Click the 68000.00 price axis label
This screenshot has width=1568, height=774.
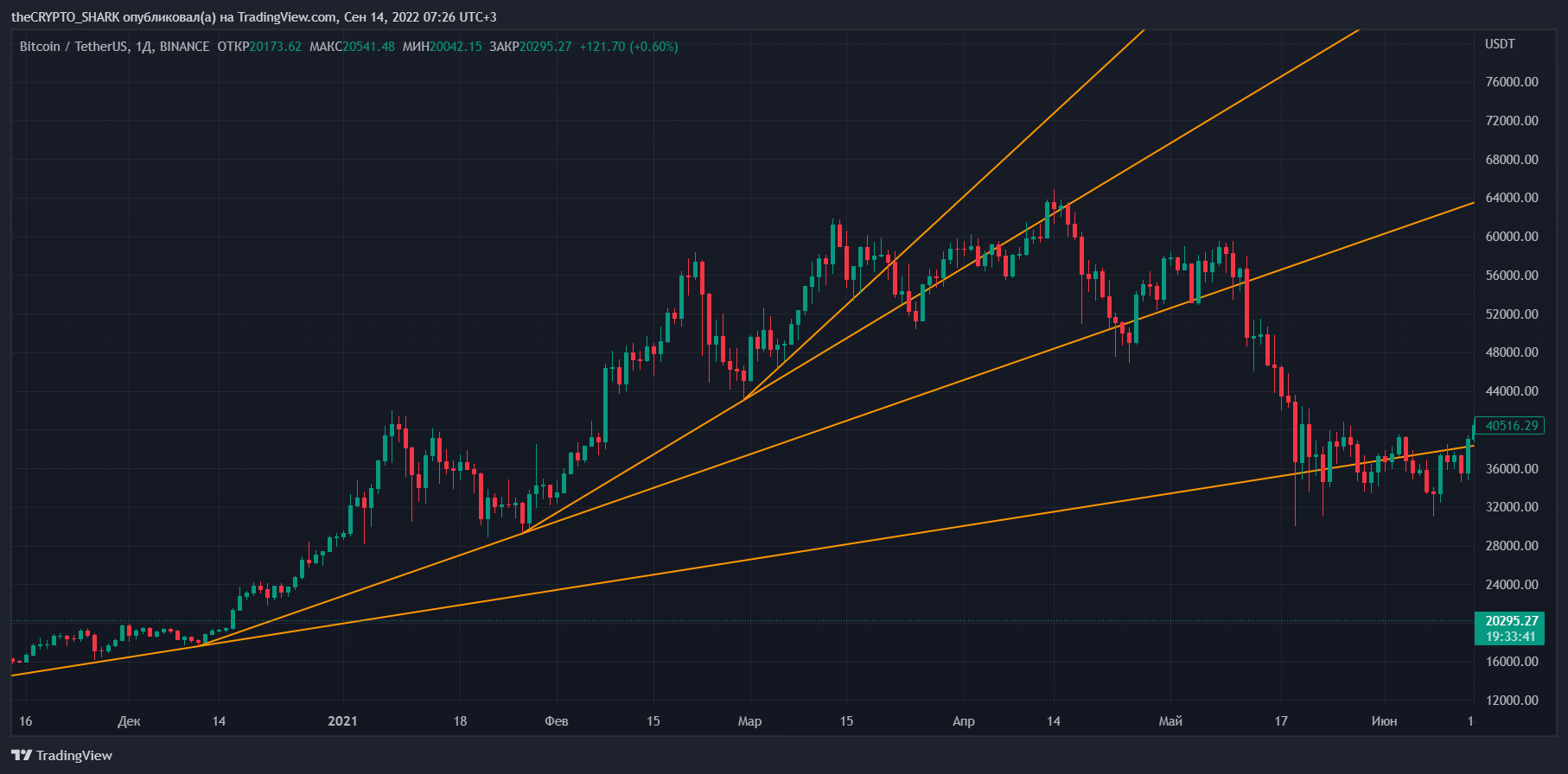1512,160
